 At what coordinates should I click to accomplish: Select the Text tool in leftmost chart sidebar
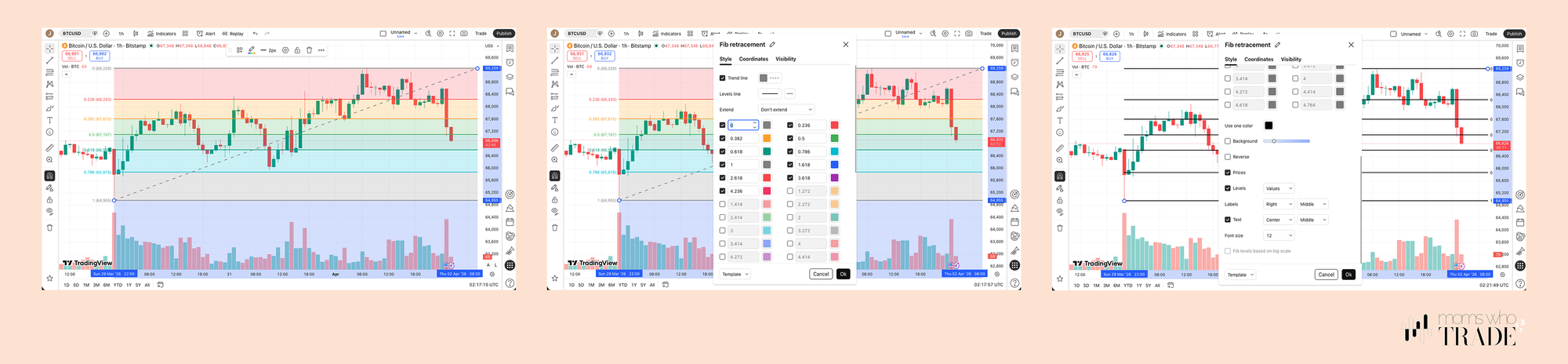(49, 120)
